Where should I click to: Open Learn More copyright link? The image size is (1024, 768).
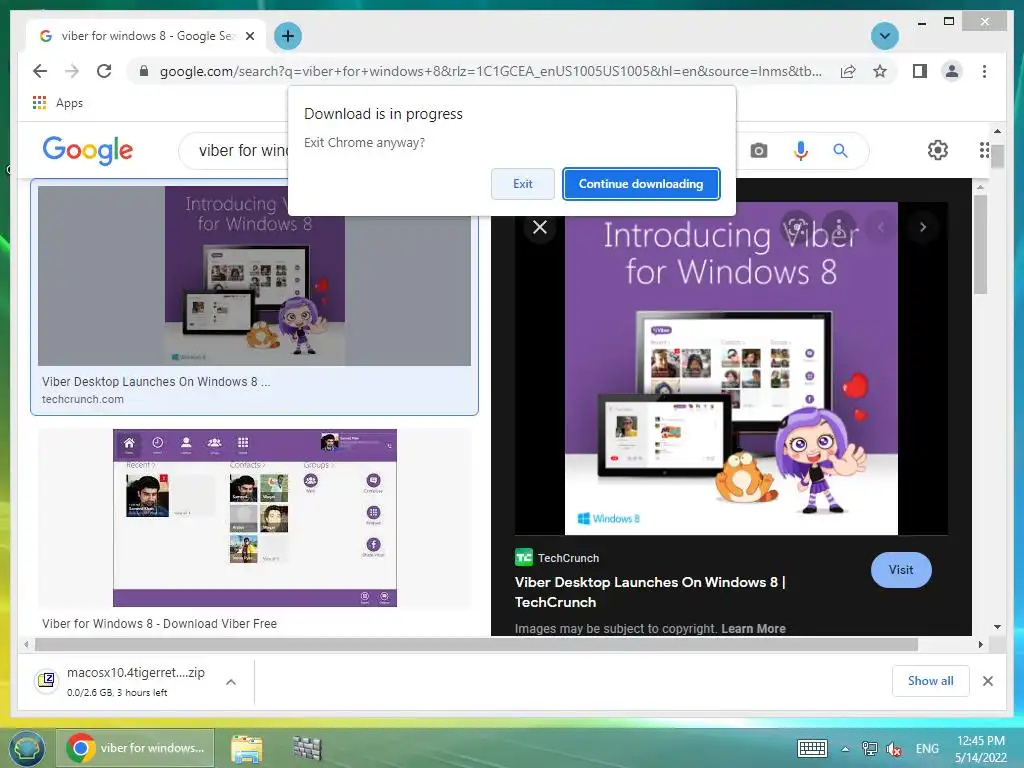click(754, 628)
